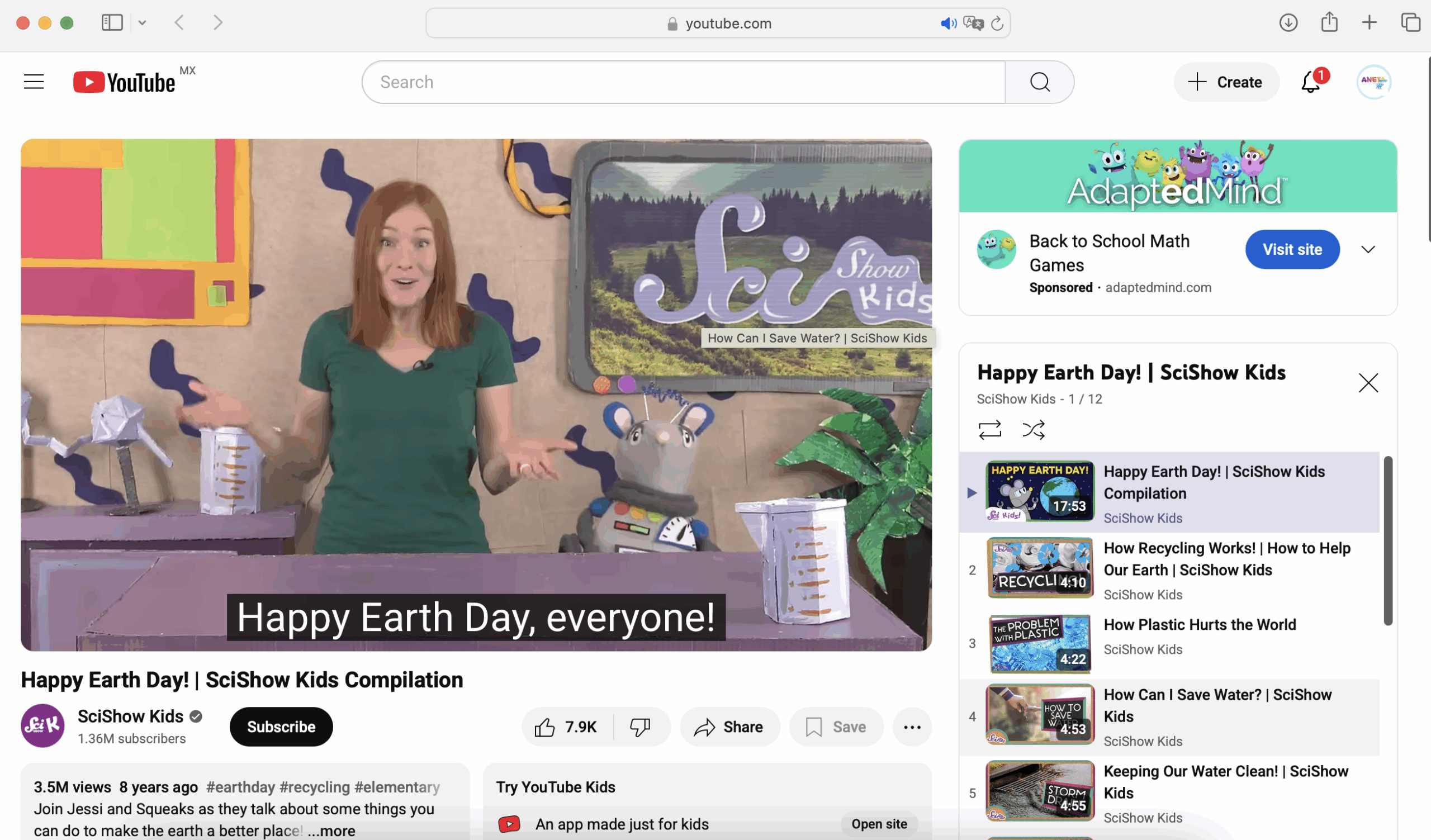Focus the YouTube search field

[x=684, y=82]
